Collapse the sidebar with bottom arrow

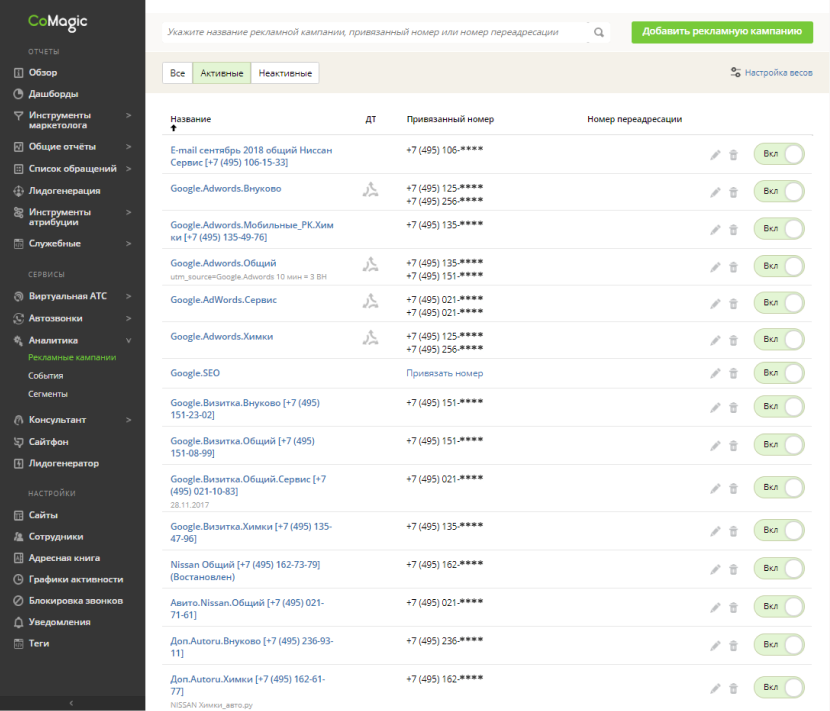(72, 703)
